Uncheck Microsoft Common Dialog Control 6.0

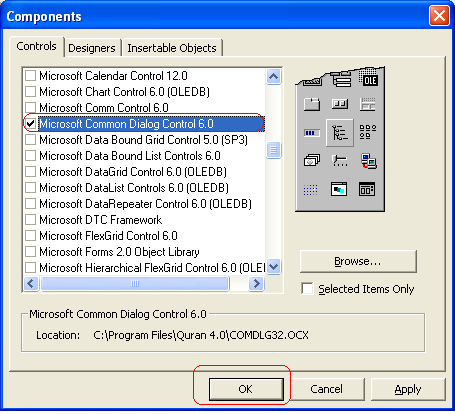point(31,124)
